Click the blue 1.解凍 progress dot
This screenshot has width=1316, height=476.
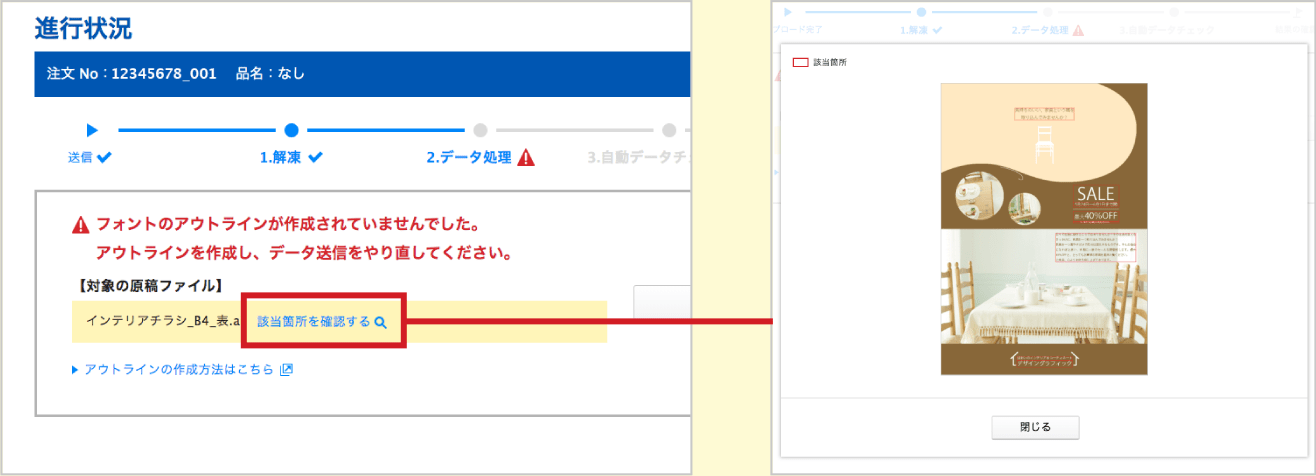coord(291,130)
